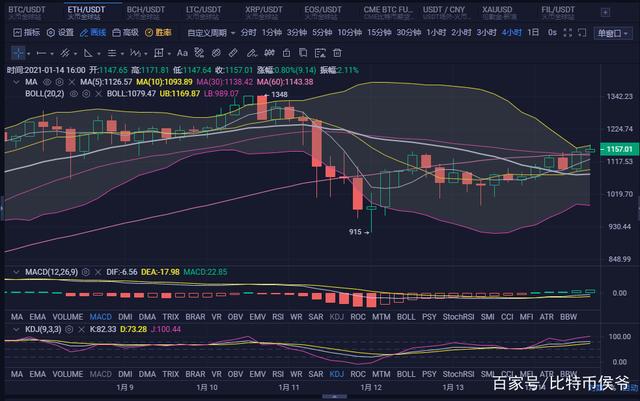
Task: Switch to the LTC/USDT tab
Action: [x=204, y=13]
